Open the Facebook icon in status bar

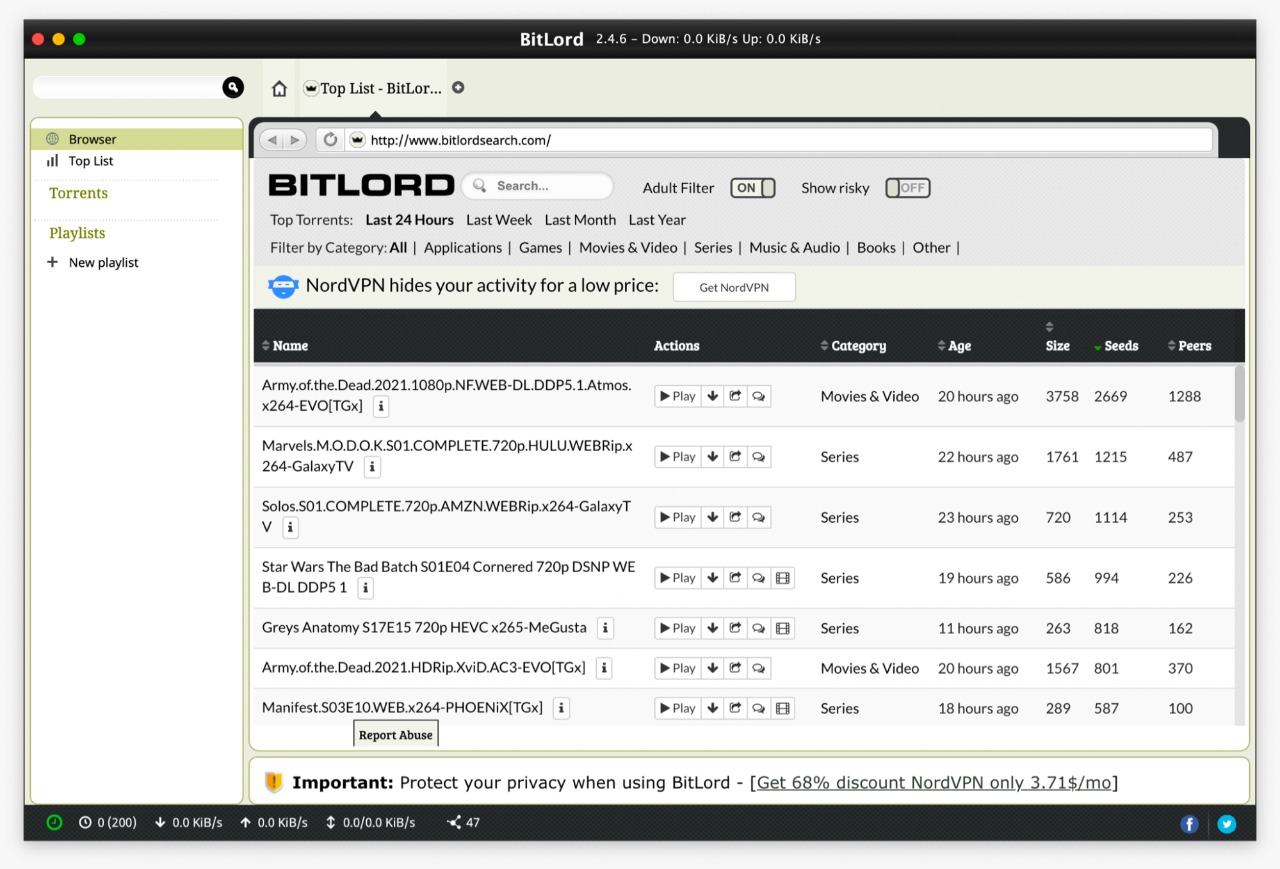pyautogui.click(x=1189, y=824)
